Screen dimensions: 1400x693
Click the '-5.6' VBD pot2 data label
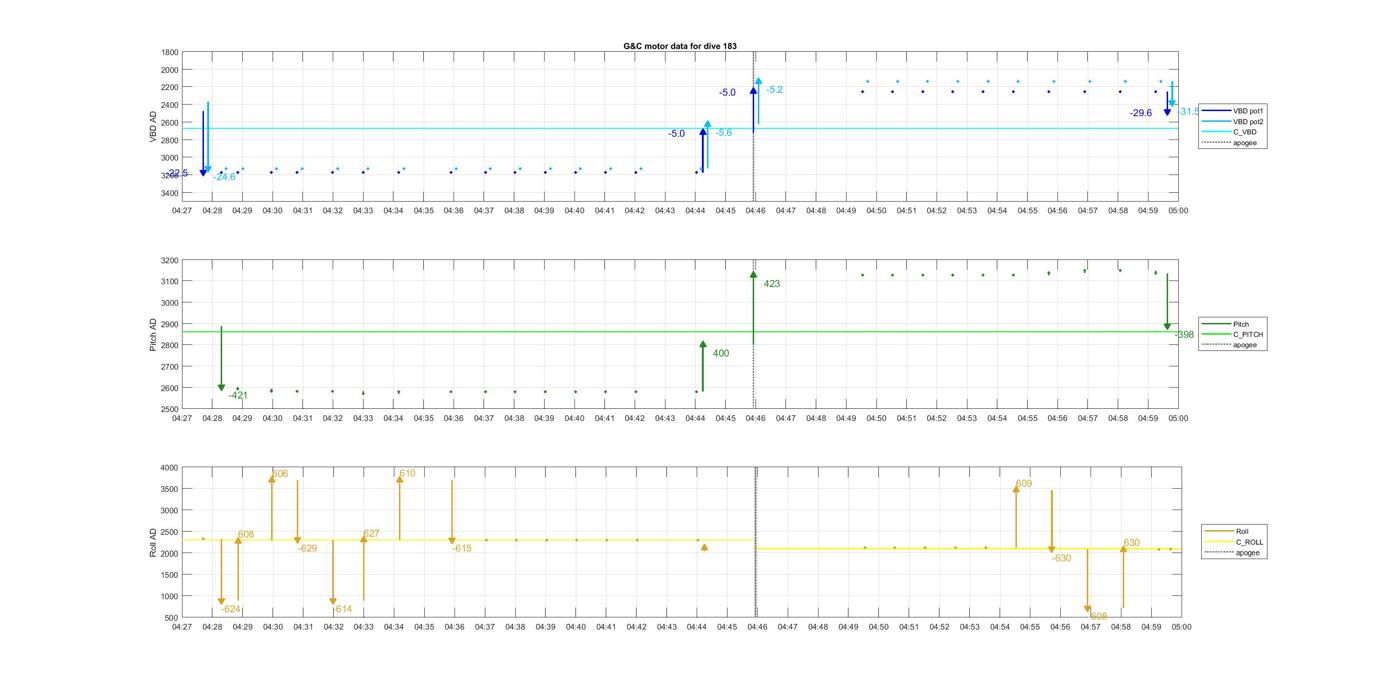coord(723,132)
